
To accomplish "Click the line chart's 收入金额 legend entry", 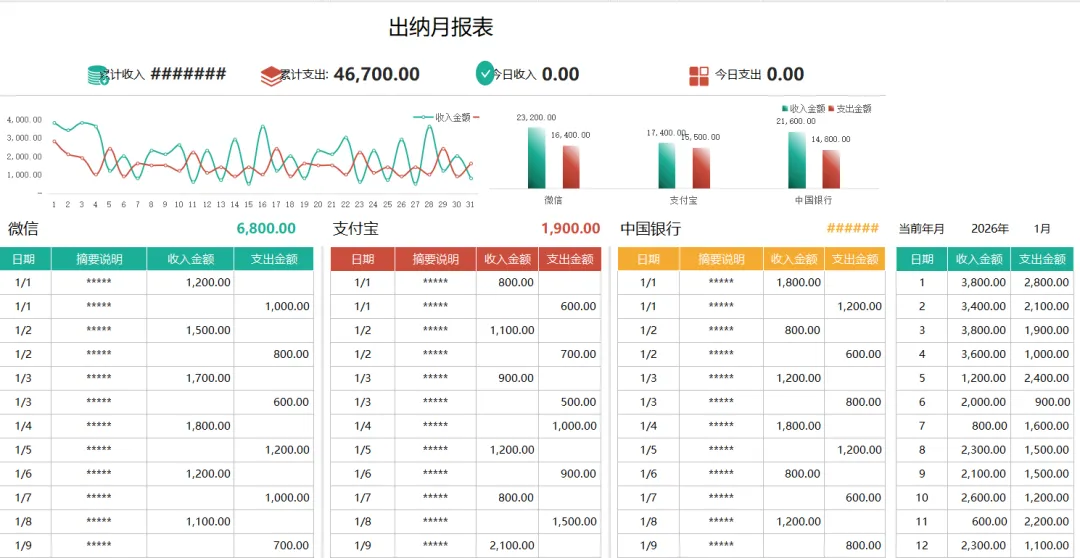I will (x=442, y=117).
